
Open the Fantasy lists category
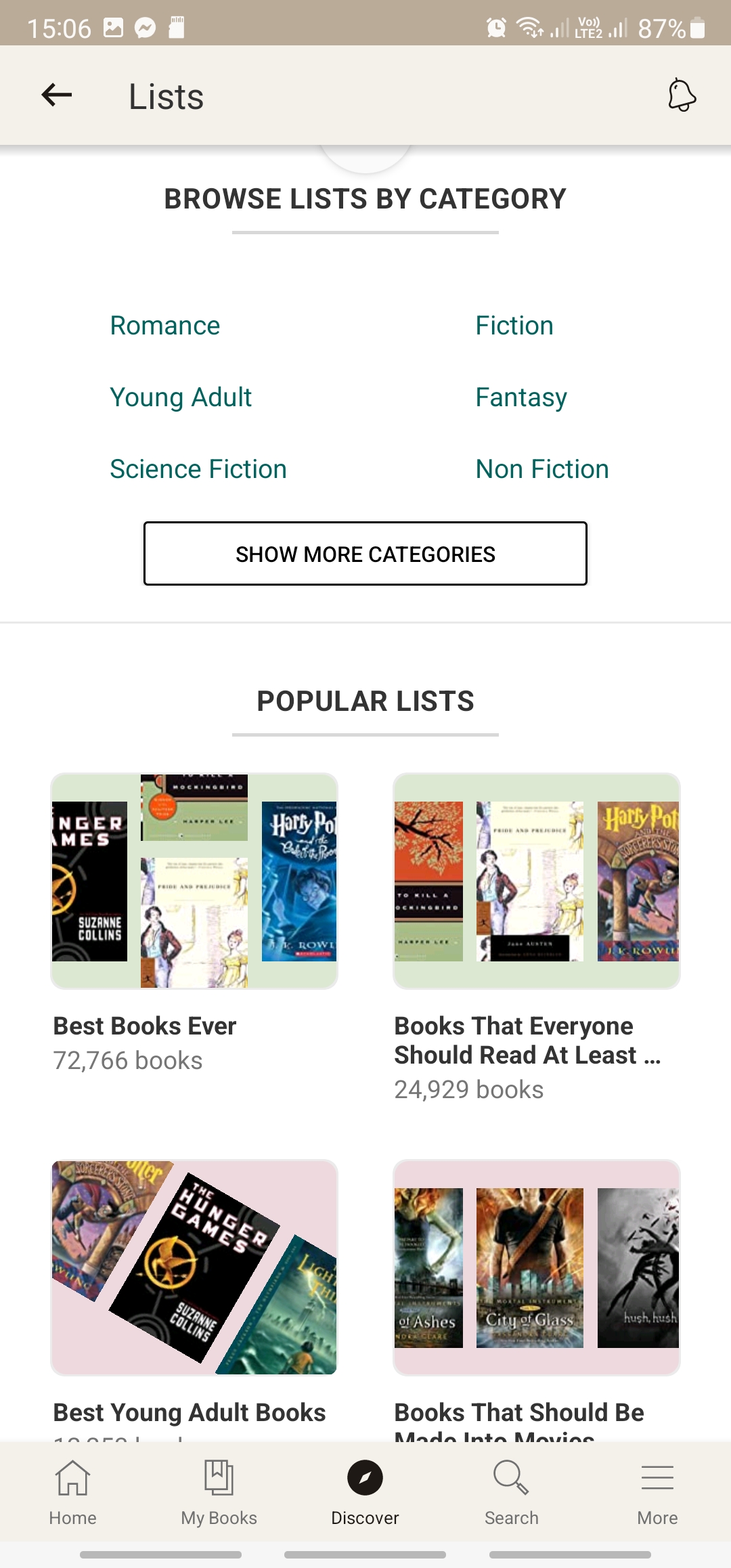pos(521,397)
